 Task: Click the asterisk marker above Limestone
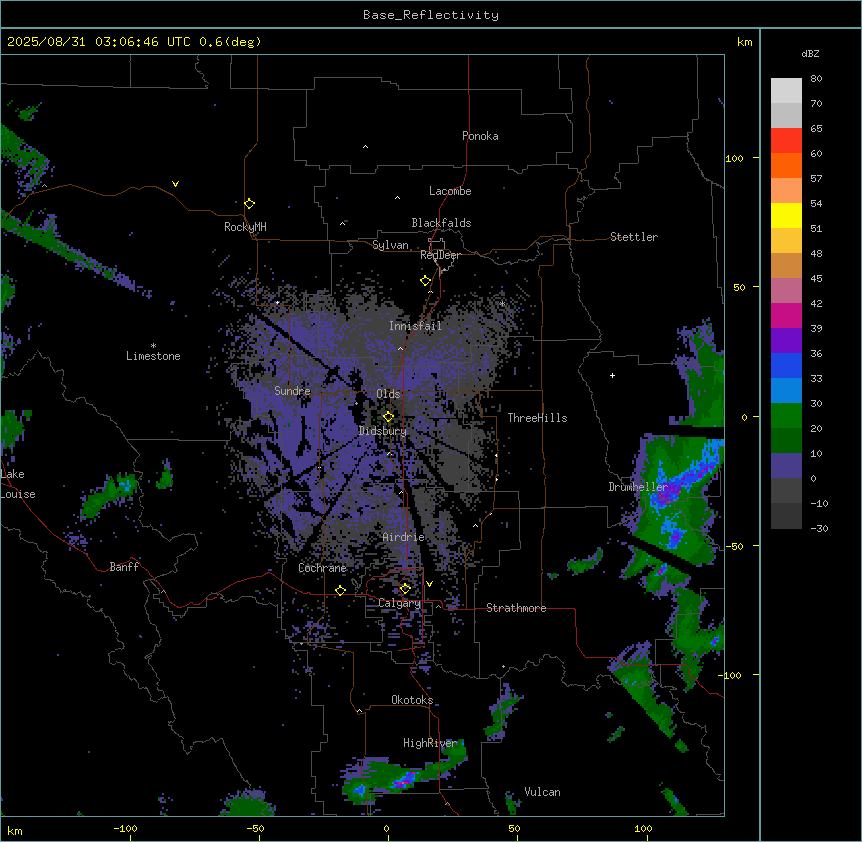coord(153,346)
